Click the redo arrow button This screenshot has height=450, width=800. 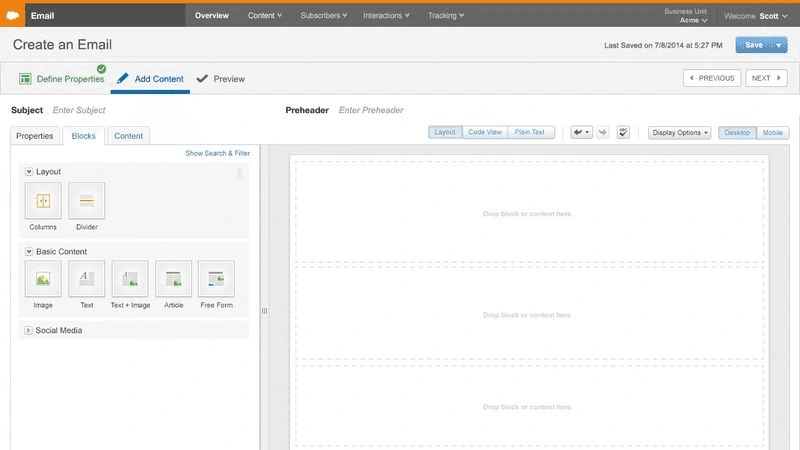click(603, 133)
